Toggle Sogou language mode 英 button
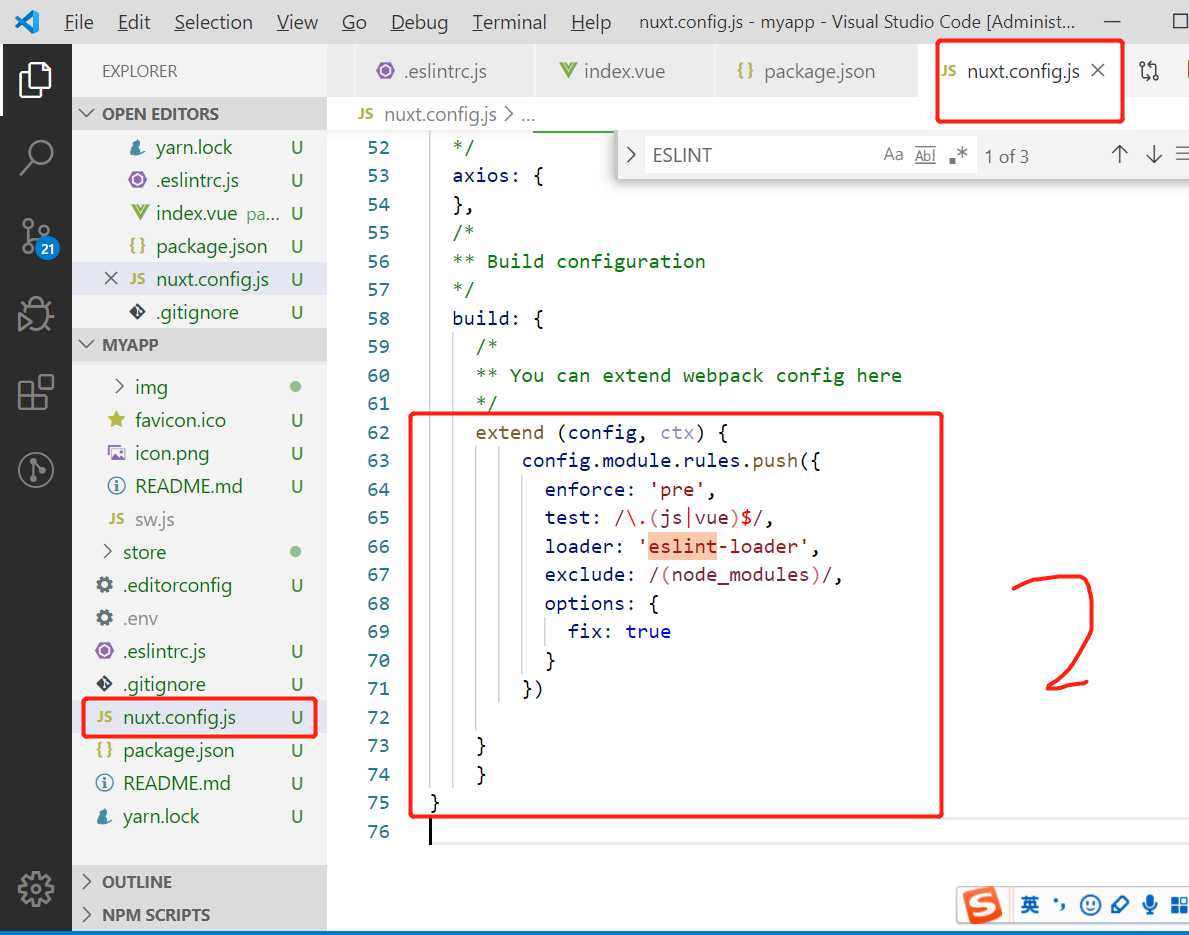 point(1029,905)
